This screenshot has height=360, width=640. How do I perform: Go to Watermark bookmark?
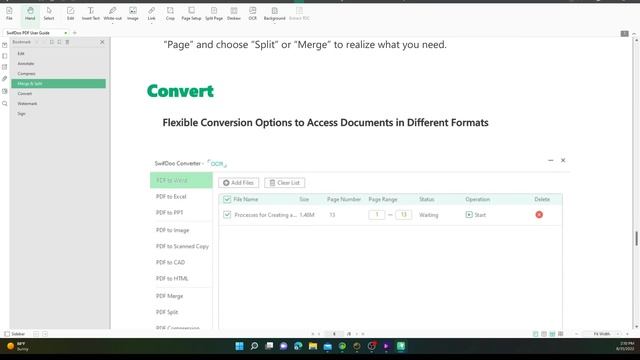(x=27, y=104)
